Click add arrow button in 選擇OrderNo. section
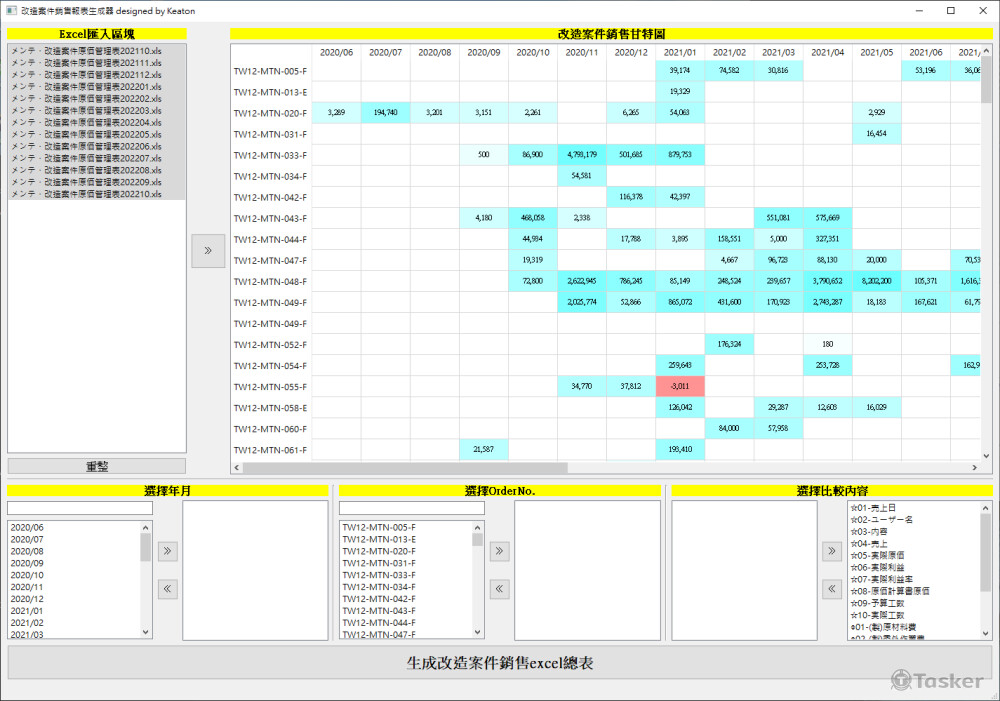 [x=500, y=550]
